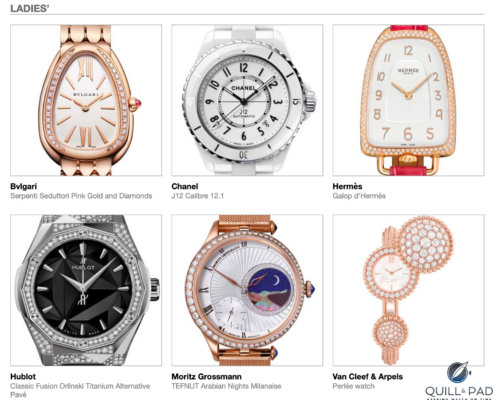The width and height of the screenshot is (495, 400).
Task: Click the Bvlgari brand name
Action: coord(23,186)
